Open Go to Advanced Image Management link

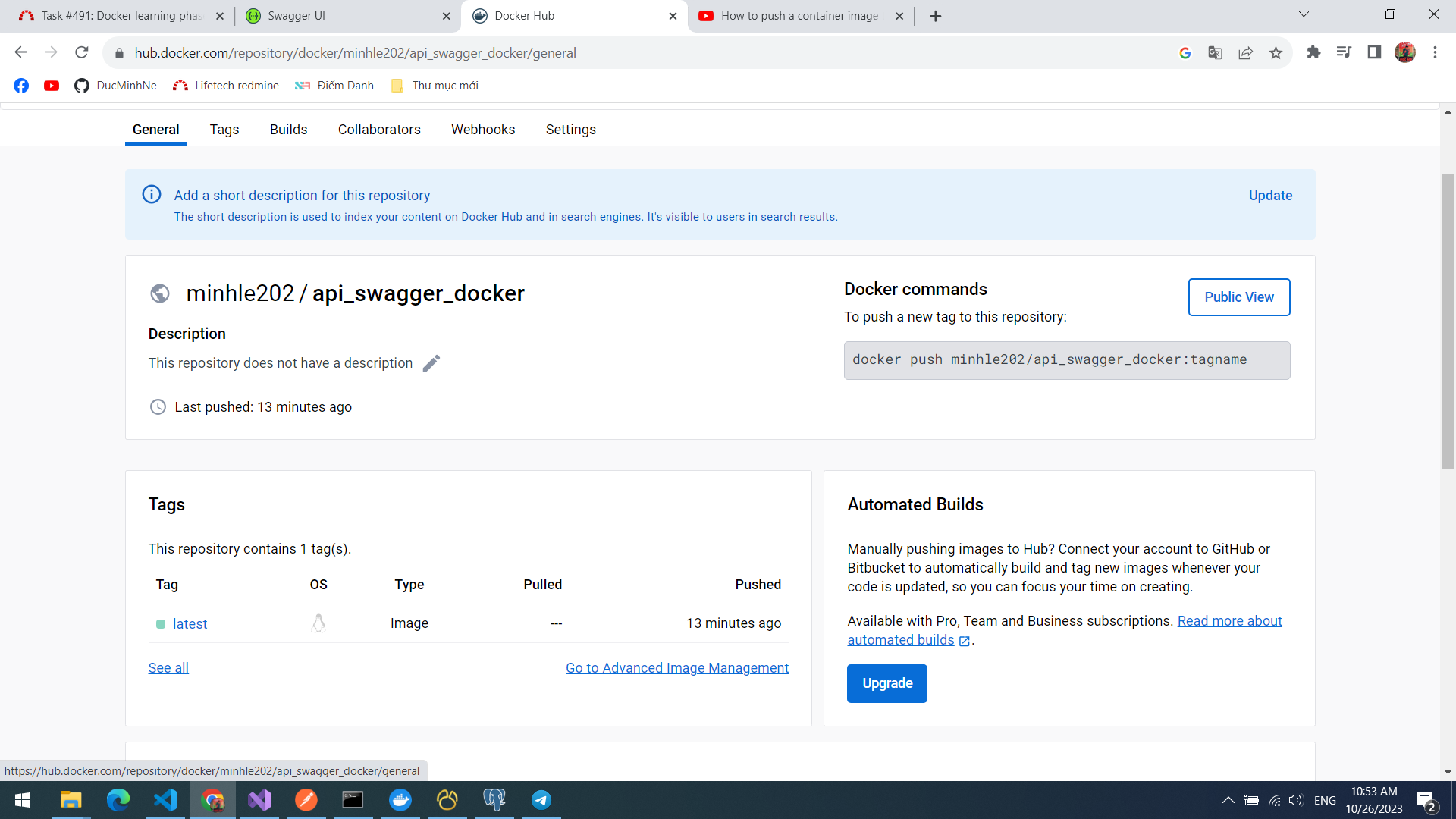[676, 668]
